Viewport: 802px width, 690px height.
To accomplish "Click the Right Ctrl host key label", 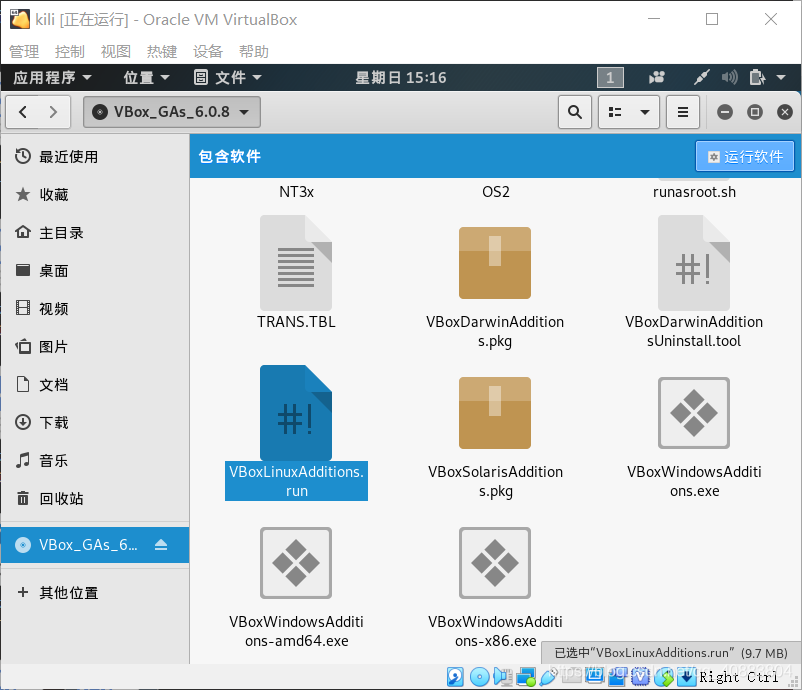I will (x=739, y=677).
